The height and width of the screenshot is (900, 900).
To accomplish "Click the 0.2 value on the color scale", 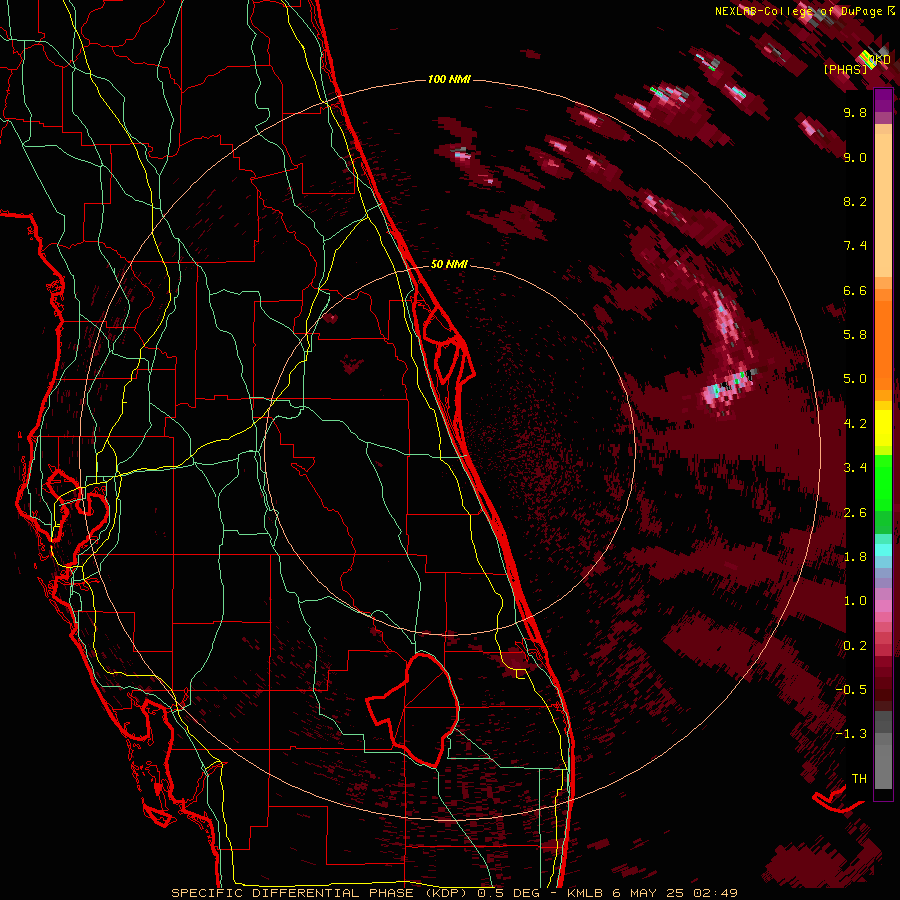I will 855,646.
